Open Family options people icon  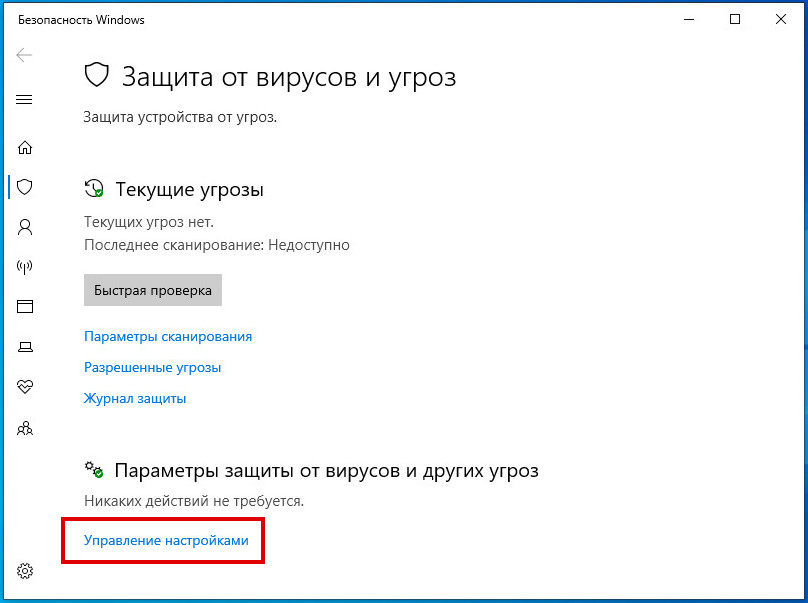25,428
